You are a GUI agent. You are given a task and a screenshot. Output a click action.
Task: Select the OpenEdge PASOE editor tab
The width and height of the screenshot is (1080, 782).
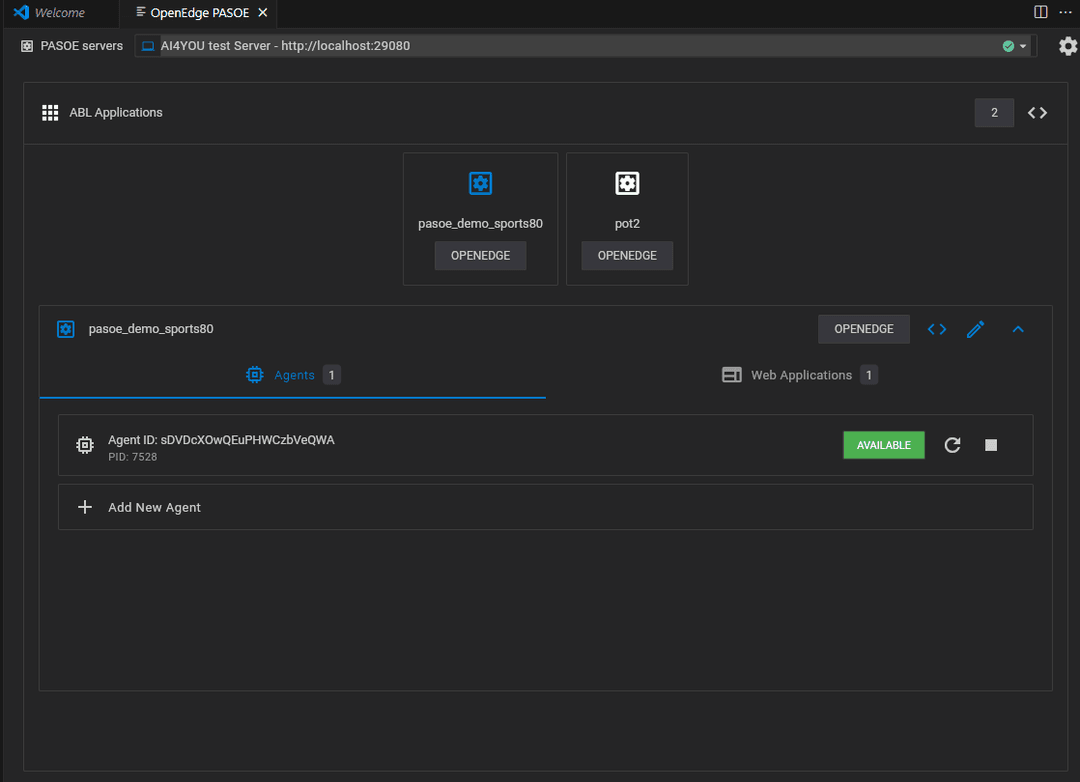[x=200, y=13]
